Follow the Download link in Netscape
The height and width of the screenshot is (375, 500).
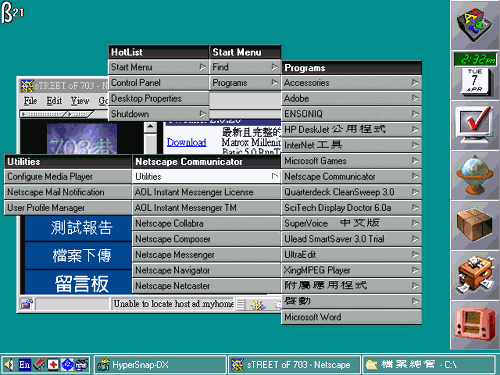pyautogui.click(x=186, y=142)
